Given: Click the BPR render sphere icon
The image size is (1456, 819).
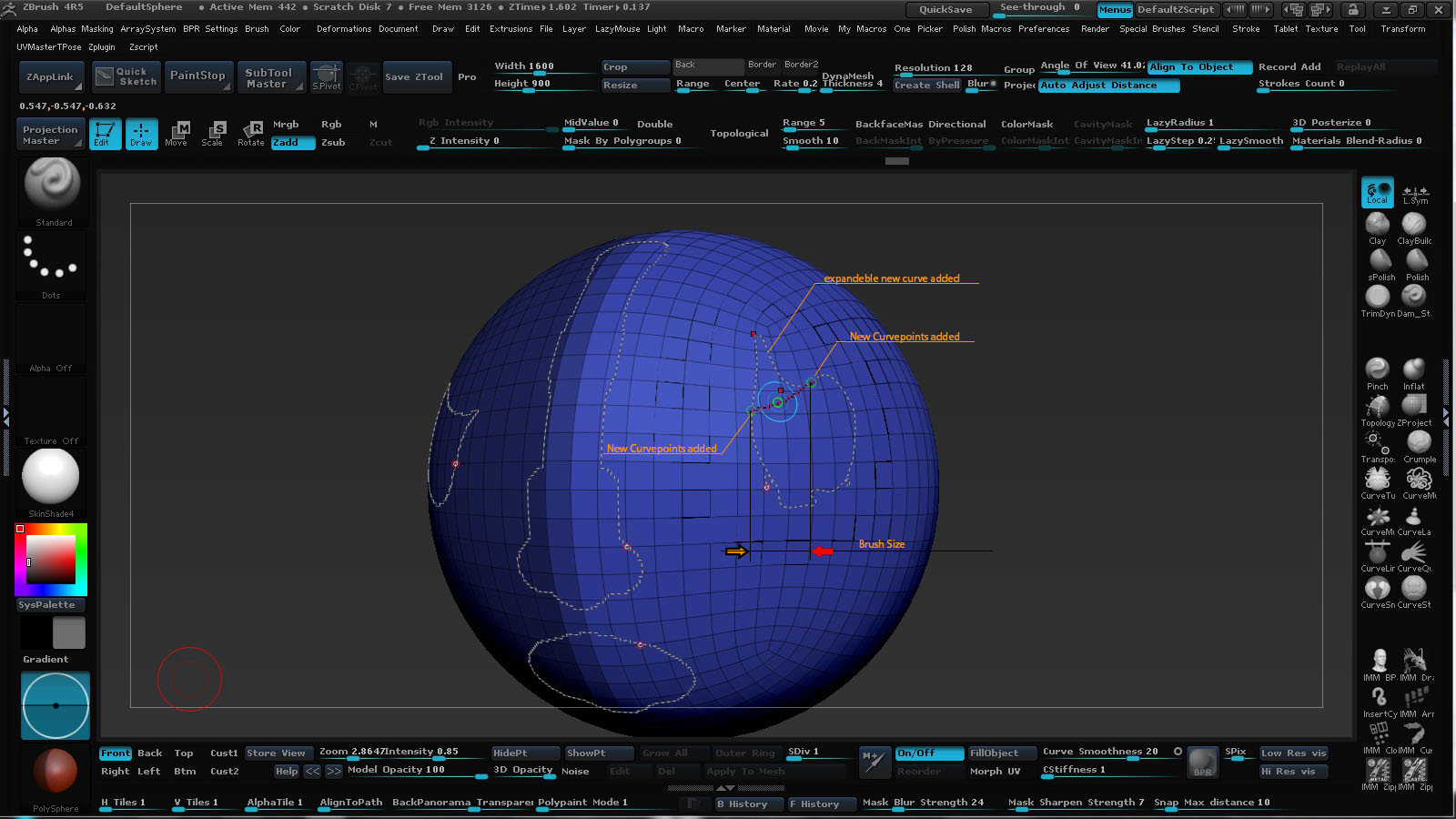Looking at the screenshot, I should pos(1202,763).
